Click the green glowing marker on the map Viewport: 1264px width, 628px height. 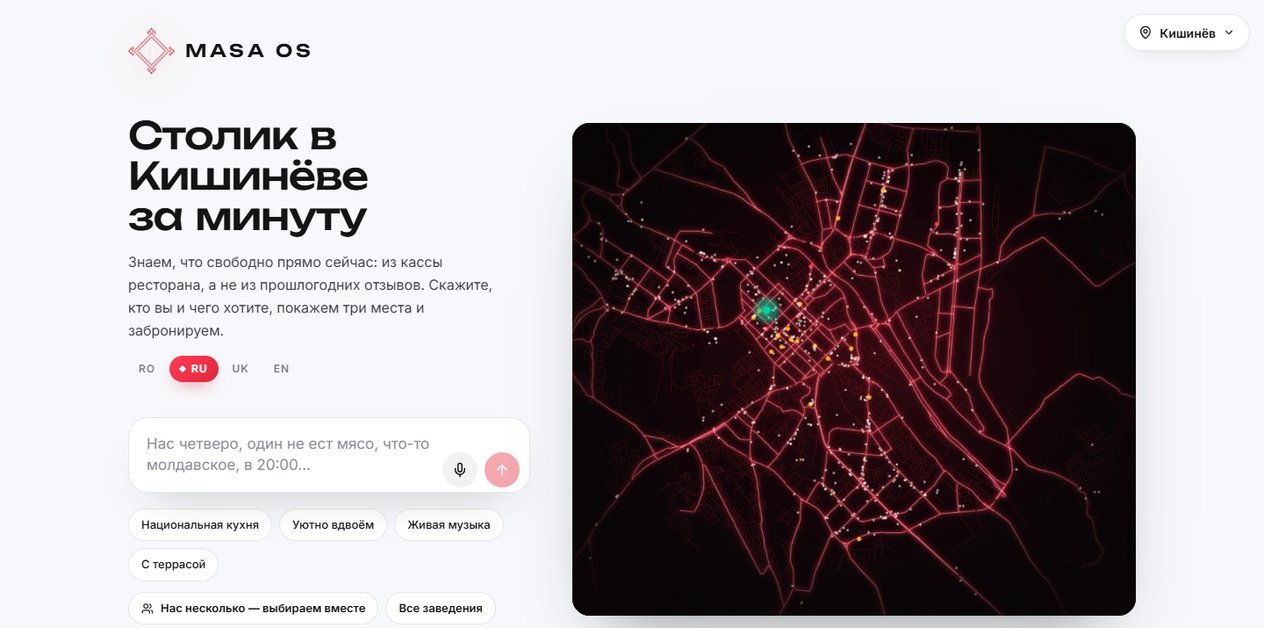(x=767, y=309)
